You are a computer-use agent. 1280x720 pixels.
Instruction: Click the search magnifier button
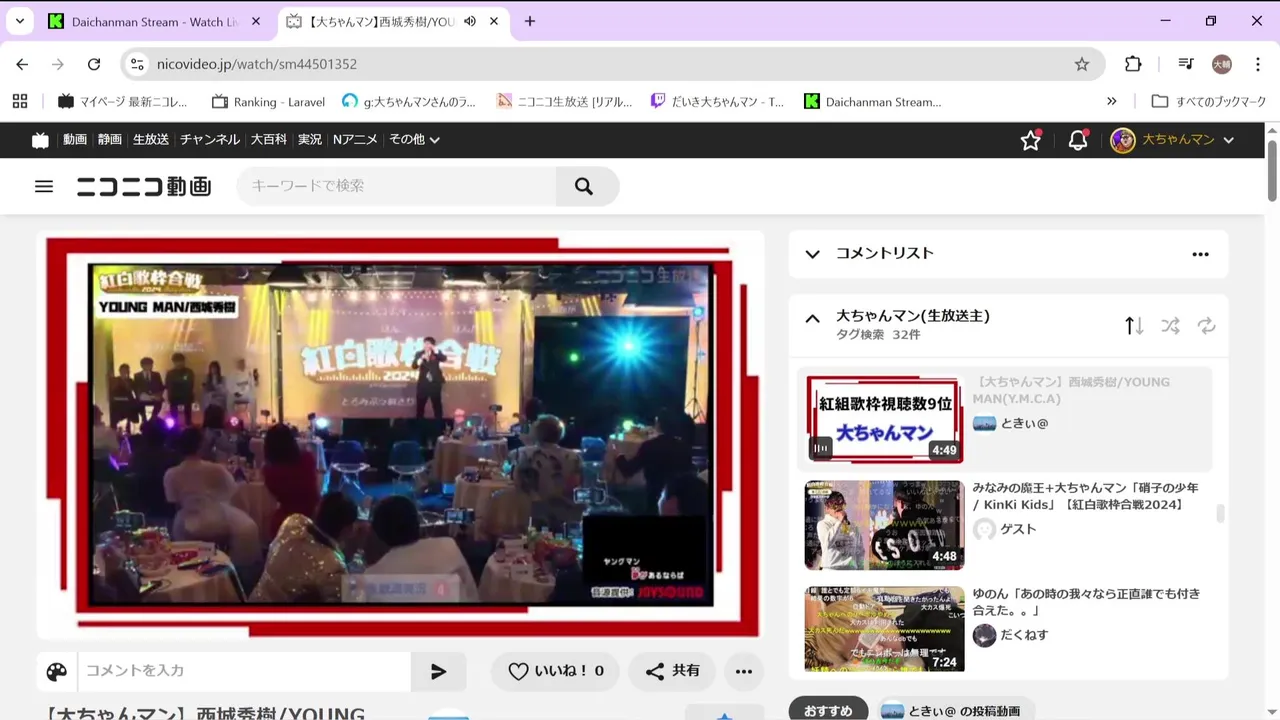pos(585,186)
